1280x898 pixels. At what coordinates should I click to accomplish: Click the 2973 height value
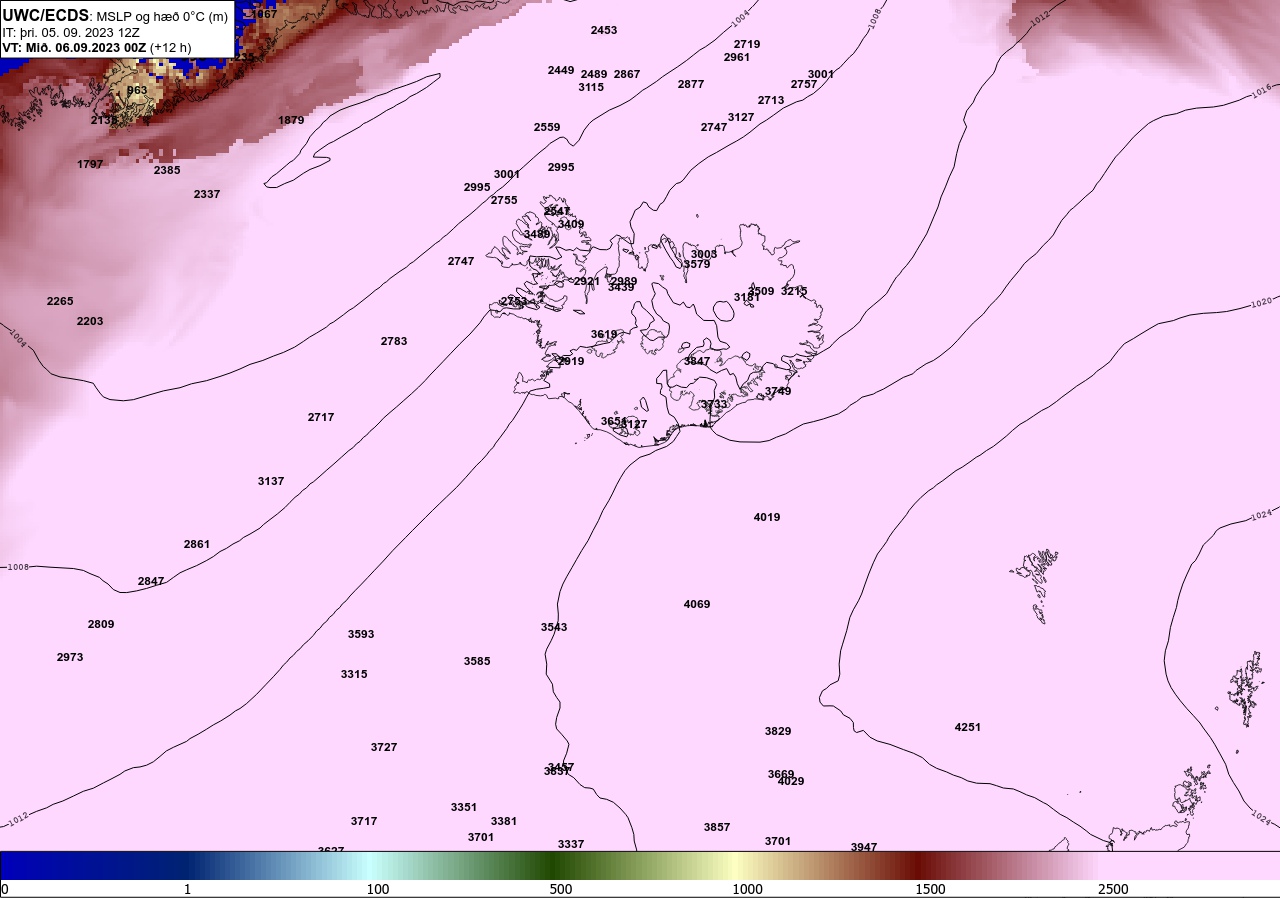[70, 657]
